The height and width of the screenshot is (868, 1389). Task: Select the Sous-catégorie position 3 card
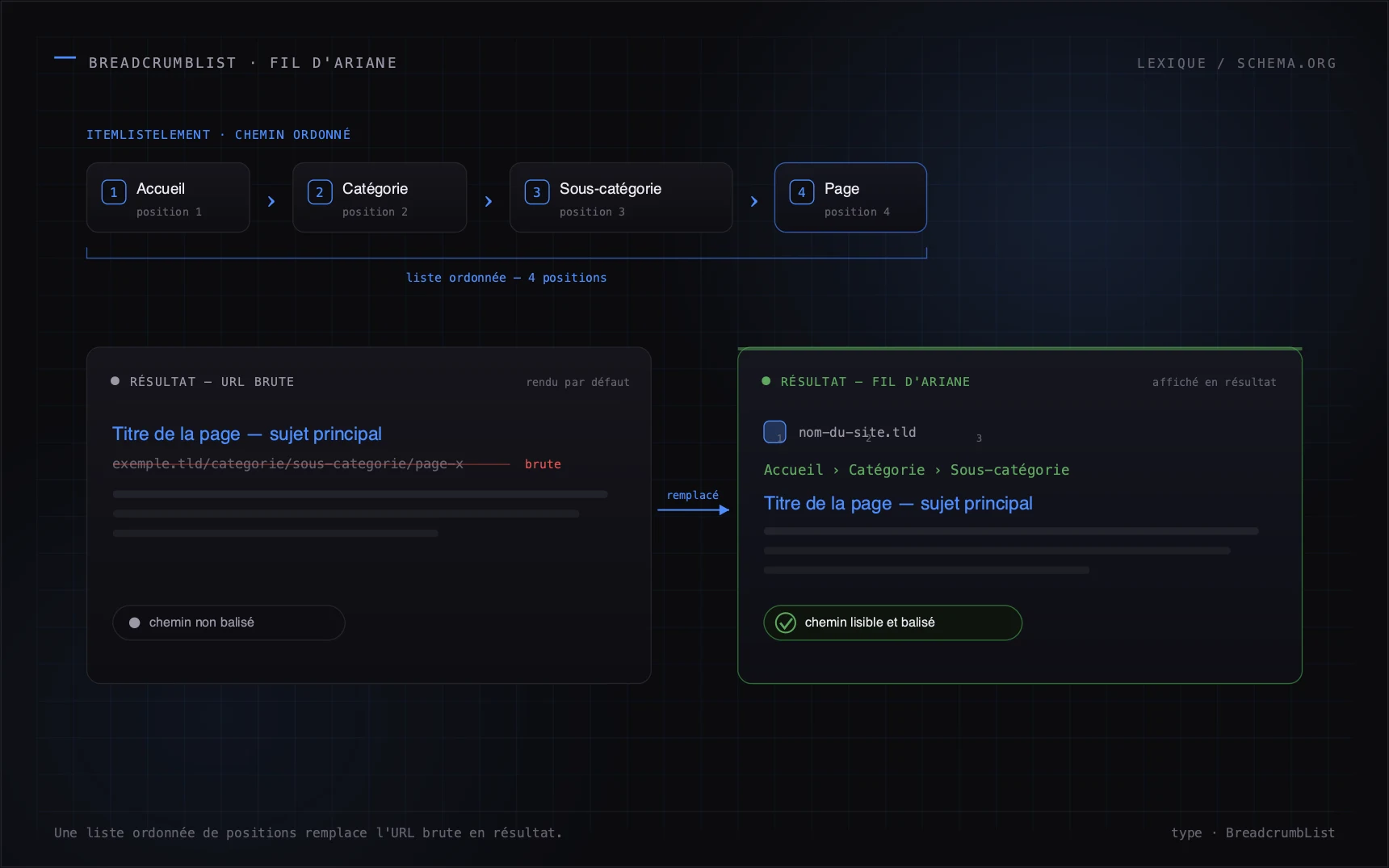pyautogui.click(x=621, y=198)
